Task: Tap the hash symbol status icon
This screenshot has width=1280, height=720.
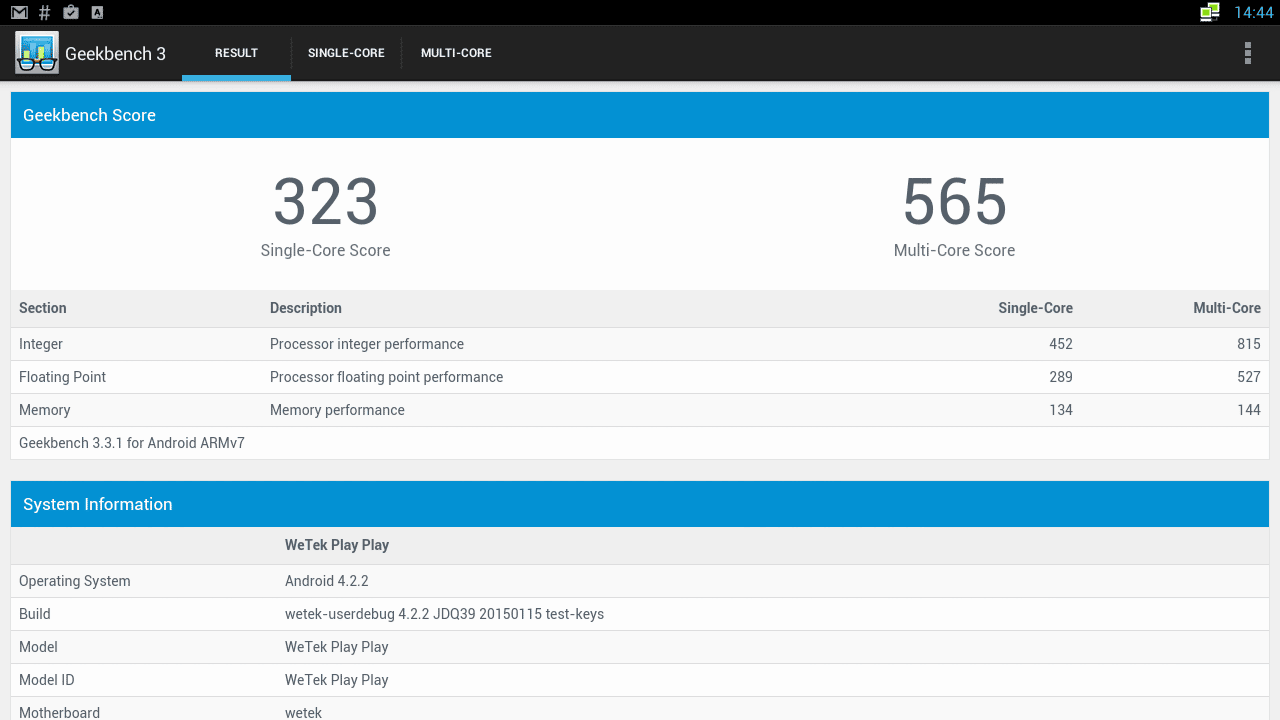Action: 44,13
